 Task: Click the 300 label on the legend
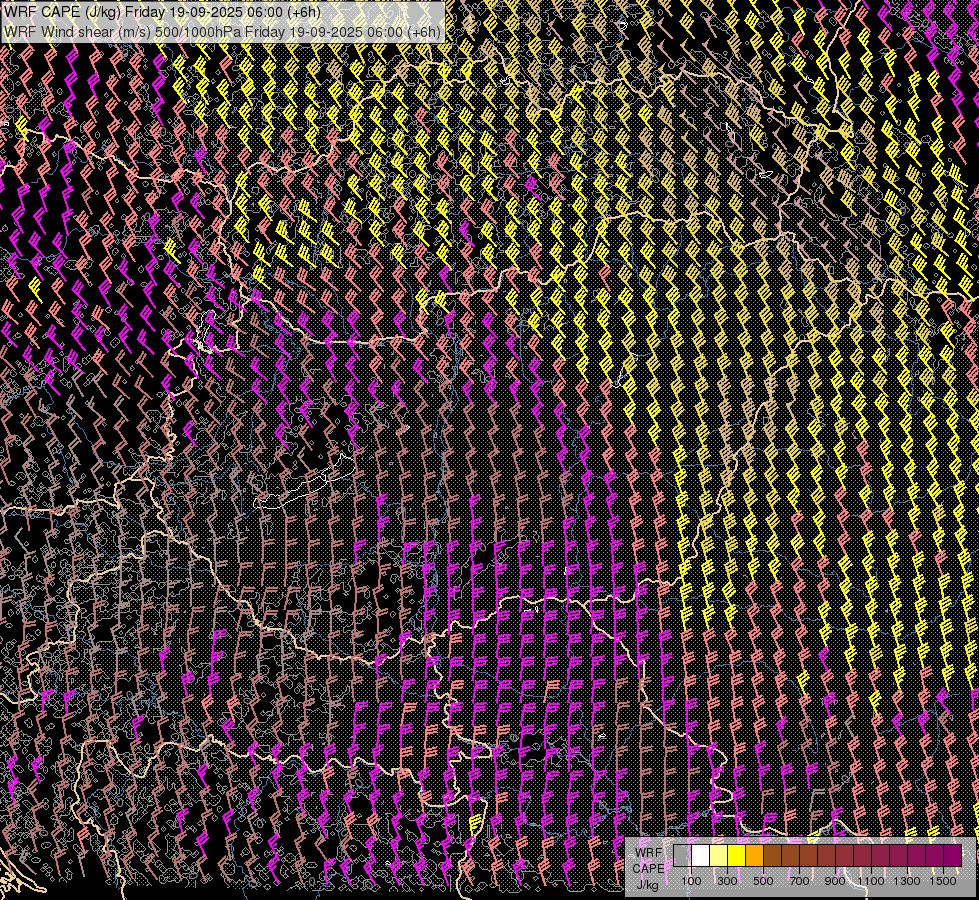click(727, 881)
